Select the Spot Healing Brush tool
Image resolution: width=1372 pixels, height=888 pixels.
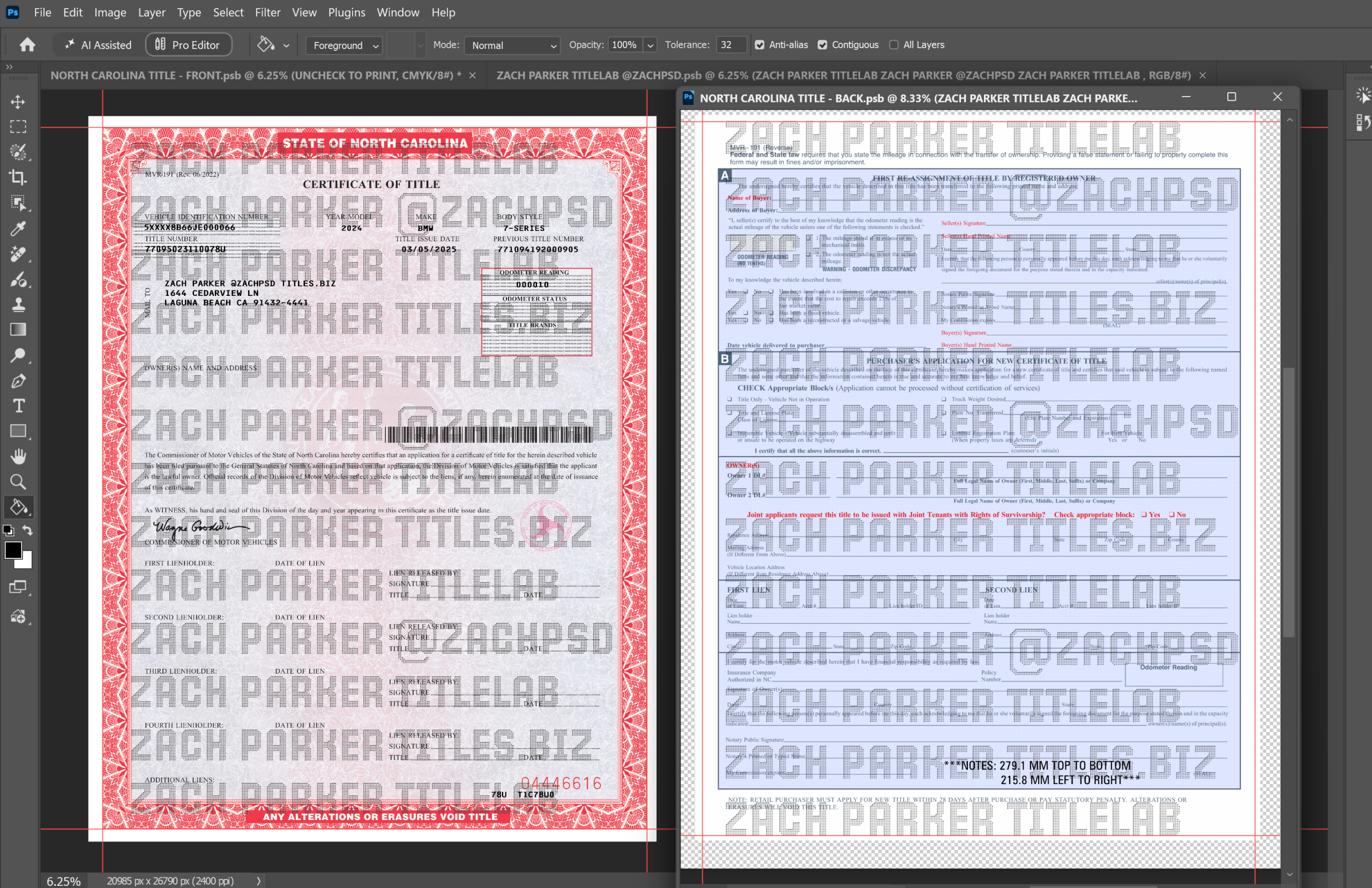click(x=18, y=253)
